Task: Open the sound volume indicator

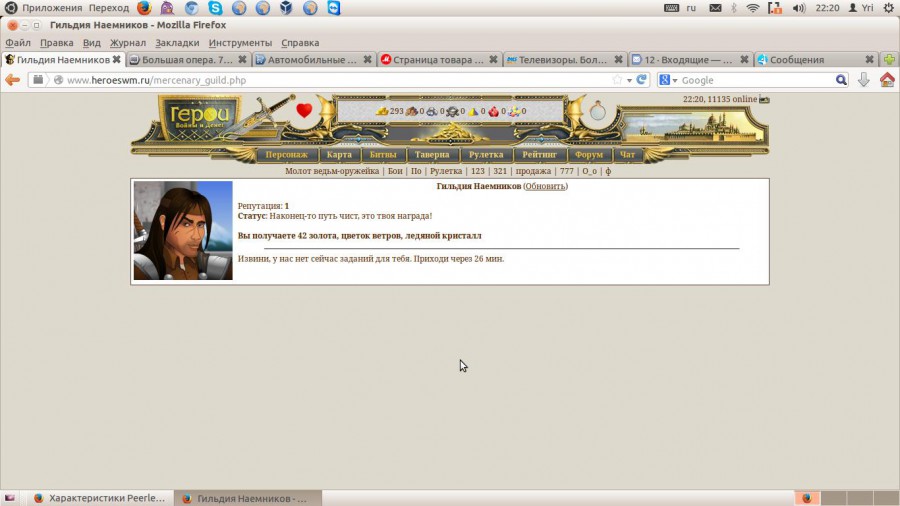Action: click(x=799, y=8)
